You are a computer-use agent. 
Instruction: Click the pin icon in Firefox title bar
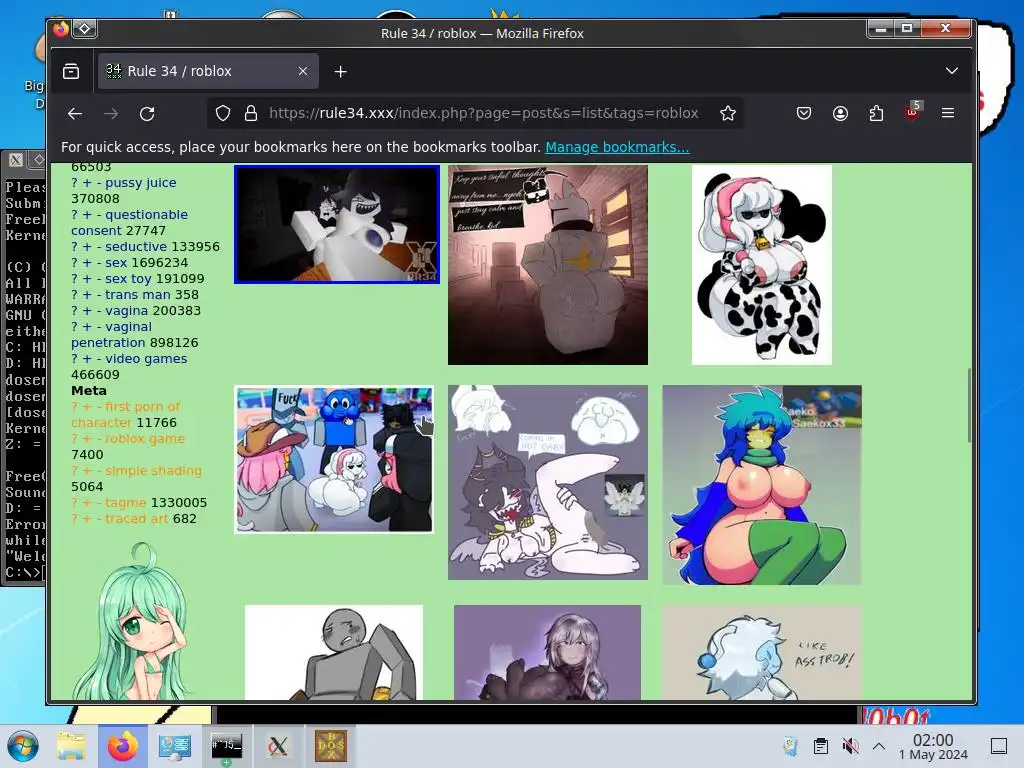85,29
